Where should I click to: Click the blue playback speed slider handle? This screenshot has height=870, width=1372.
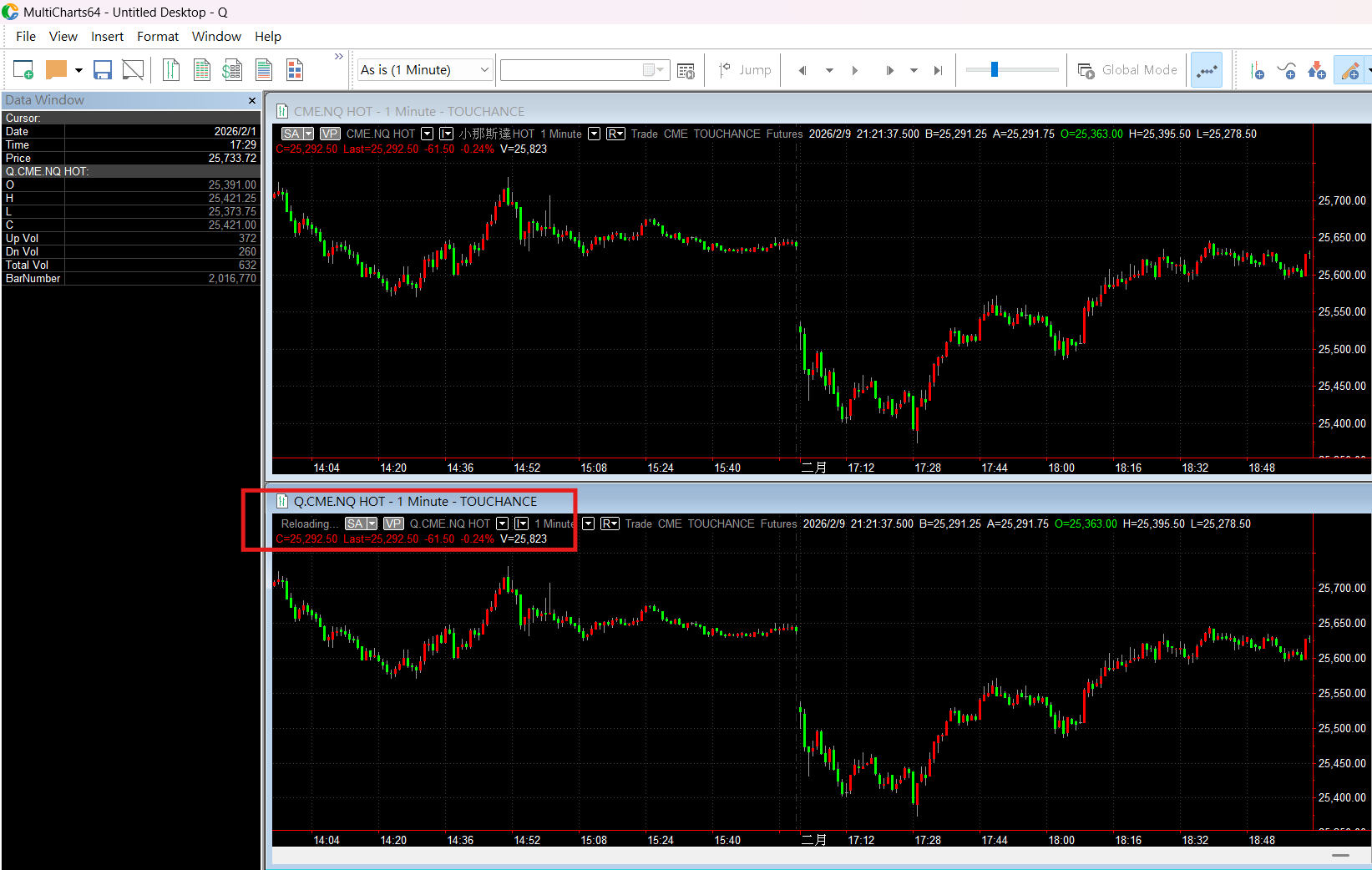point(994,70)
